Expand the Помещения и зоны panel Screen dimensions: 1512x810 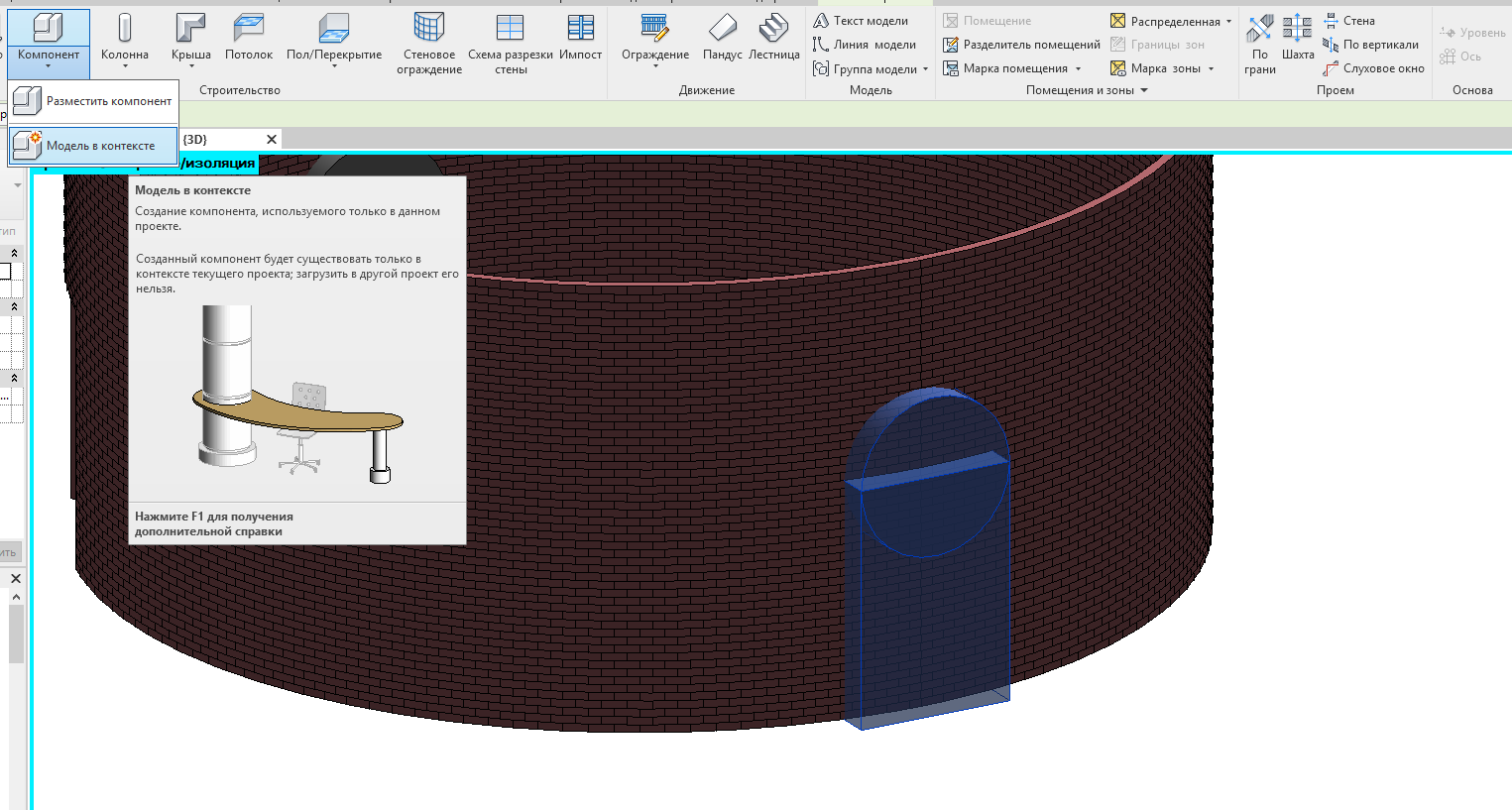point(1144,90)
